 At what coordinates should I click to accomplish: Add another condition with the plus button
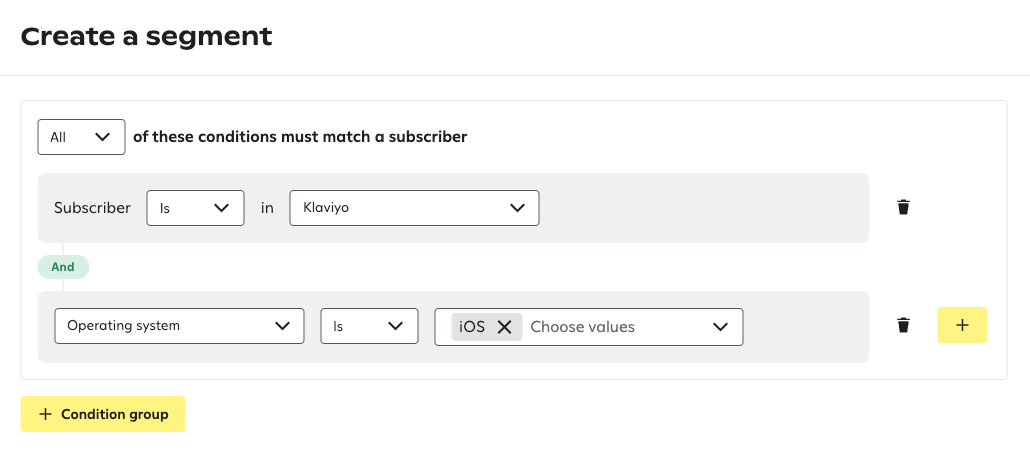[x=962, y=325]
